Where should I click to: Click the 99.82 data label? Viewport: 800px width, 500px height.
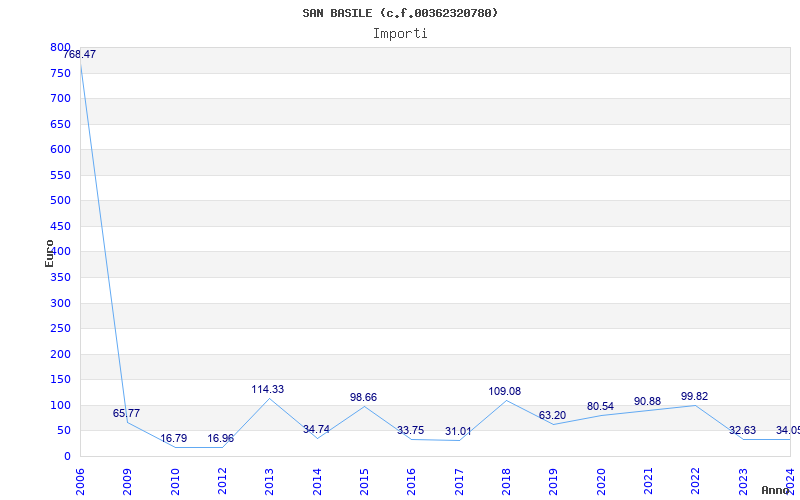coord(694,396)
